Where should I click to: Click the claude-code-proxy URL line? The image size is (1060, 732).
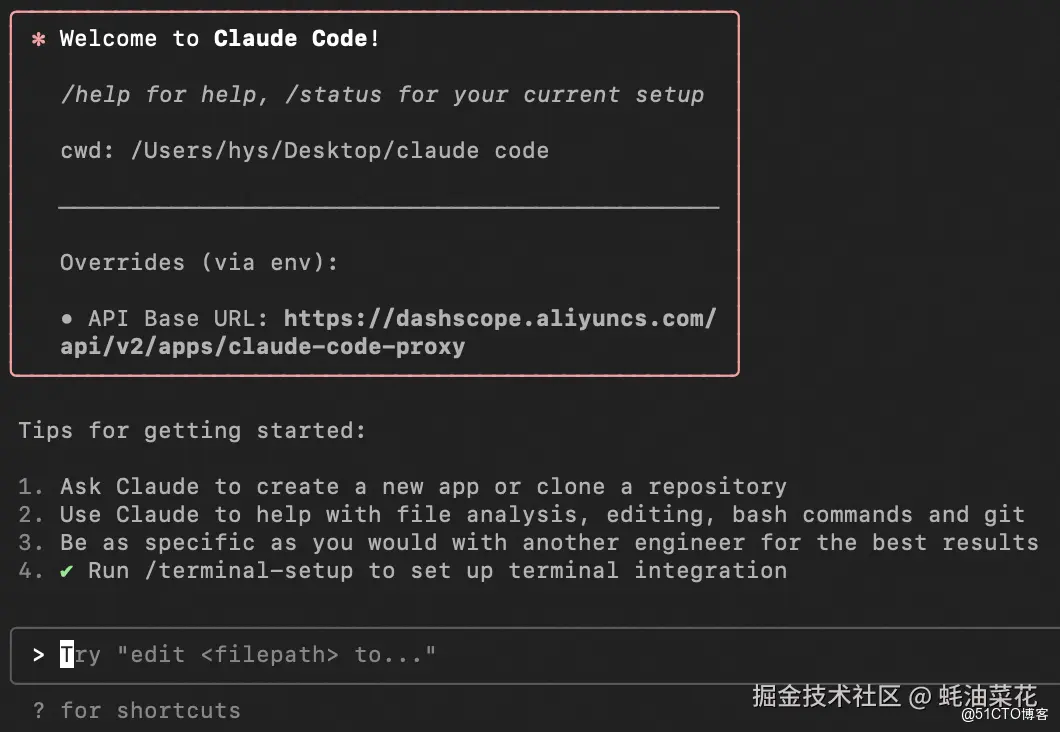[262, 347]
